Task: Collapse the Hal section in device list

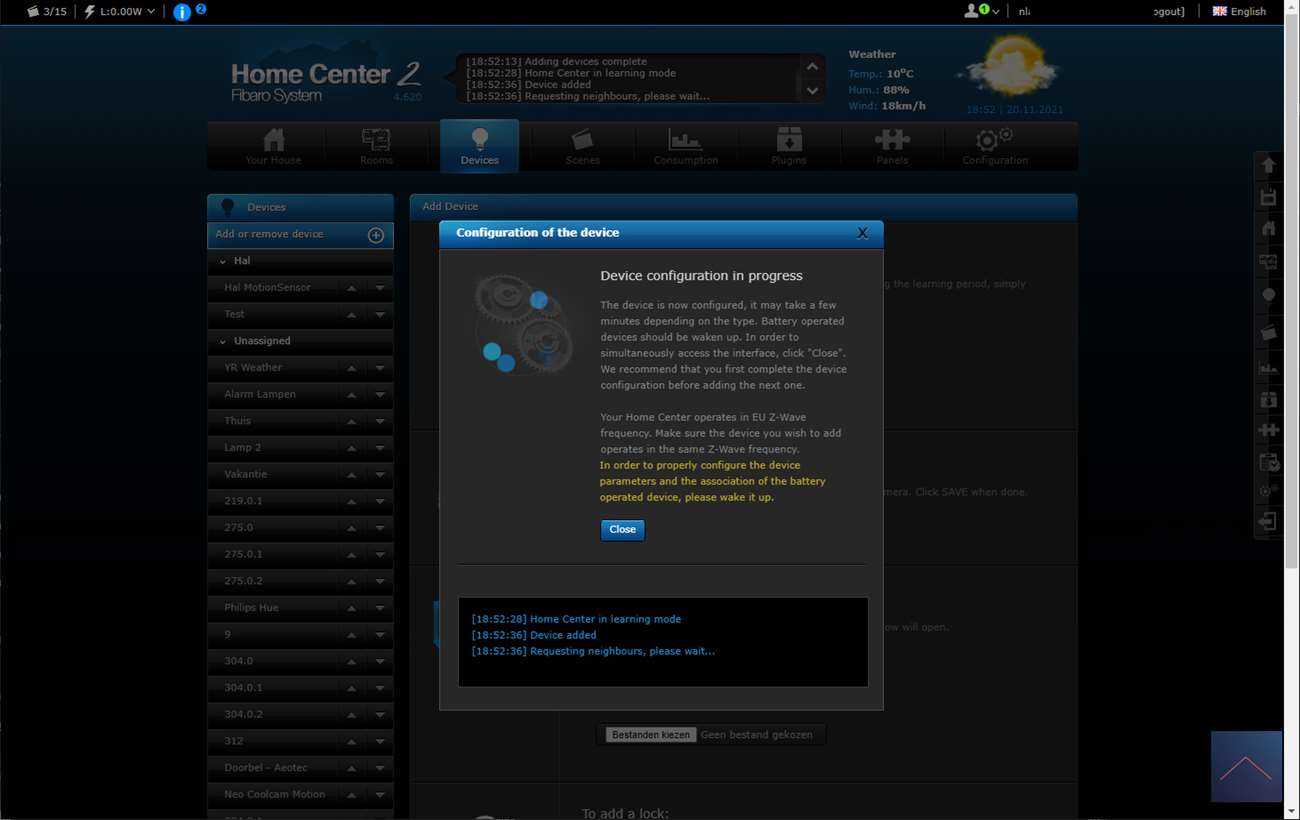Action: click(x=223, y=261)
